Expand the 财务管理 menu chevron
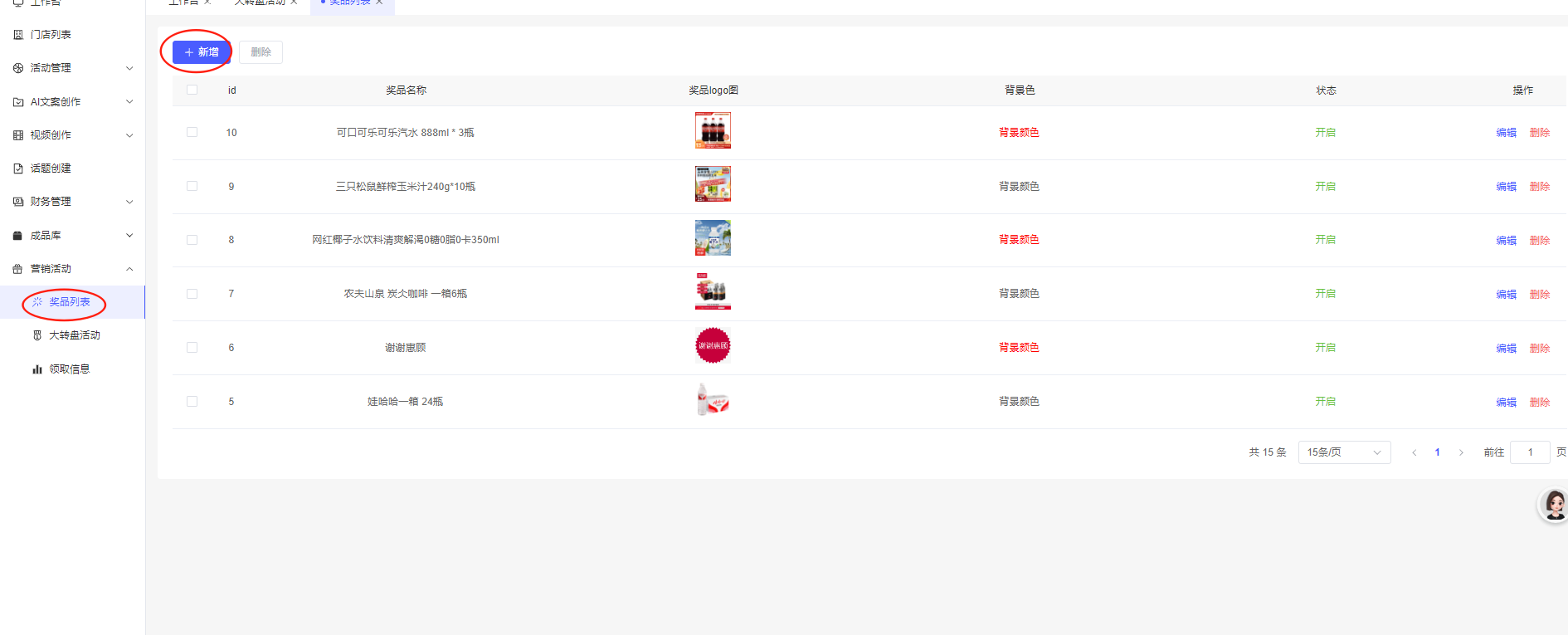1568x635 pixels. (129, 202)
